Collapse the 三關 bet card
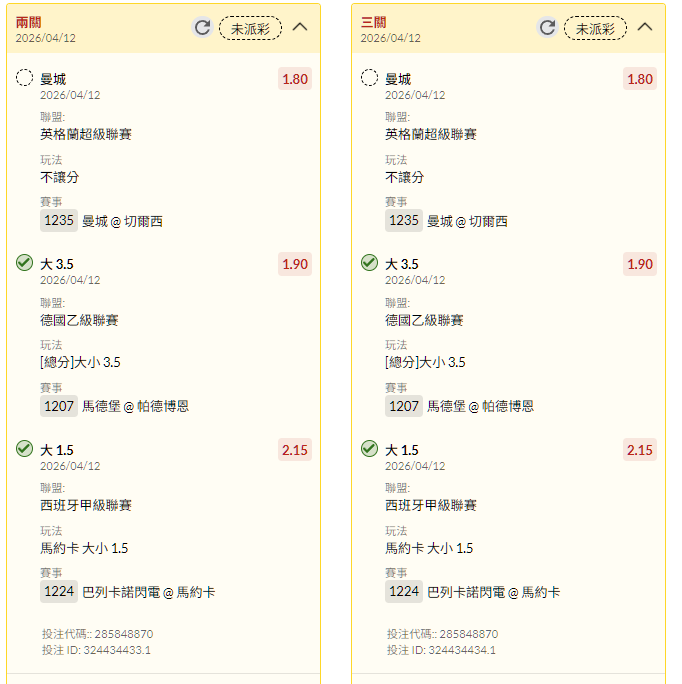Screen dimensions: 682x684 645,28
